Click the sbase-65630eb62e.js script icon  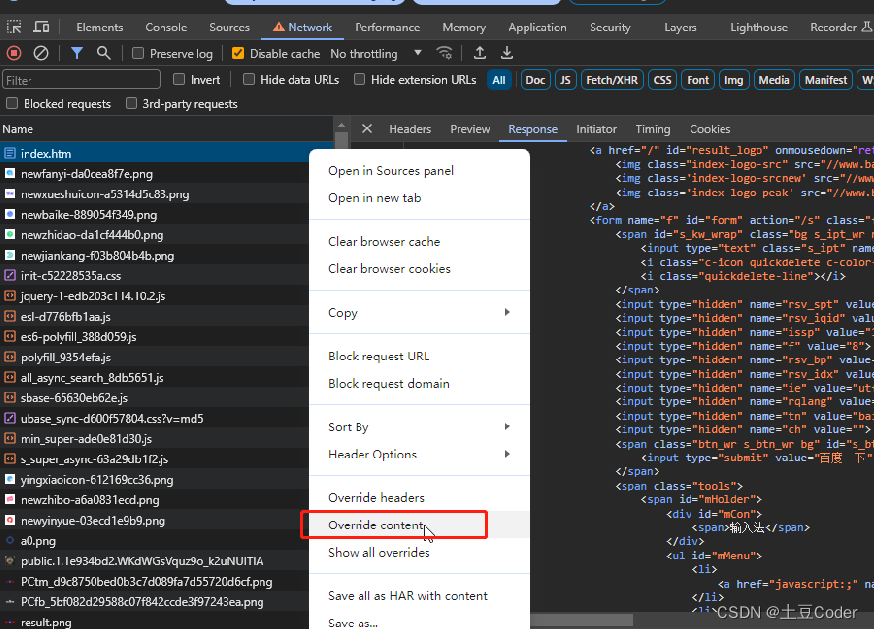(x=9, y=398)
